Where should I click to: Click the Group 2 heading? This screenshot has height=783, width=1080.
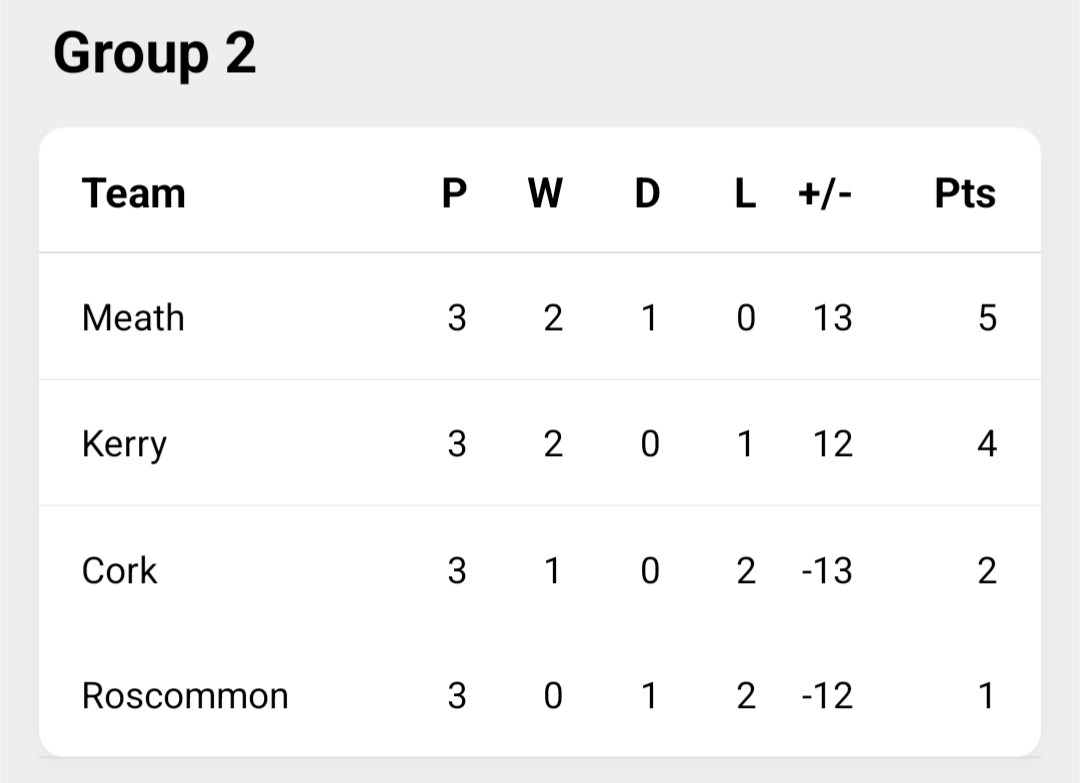click(x=155, y=54)
